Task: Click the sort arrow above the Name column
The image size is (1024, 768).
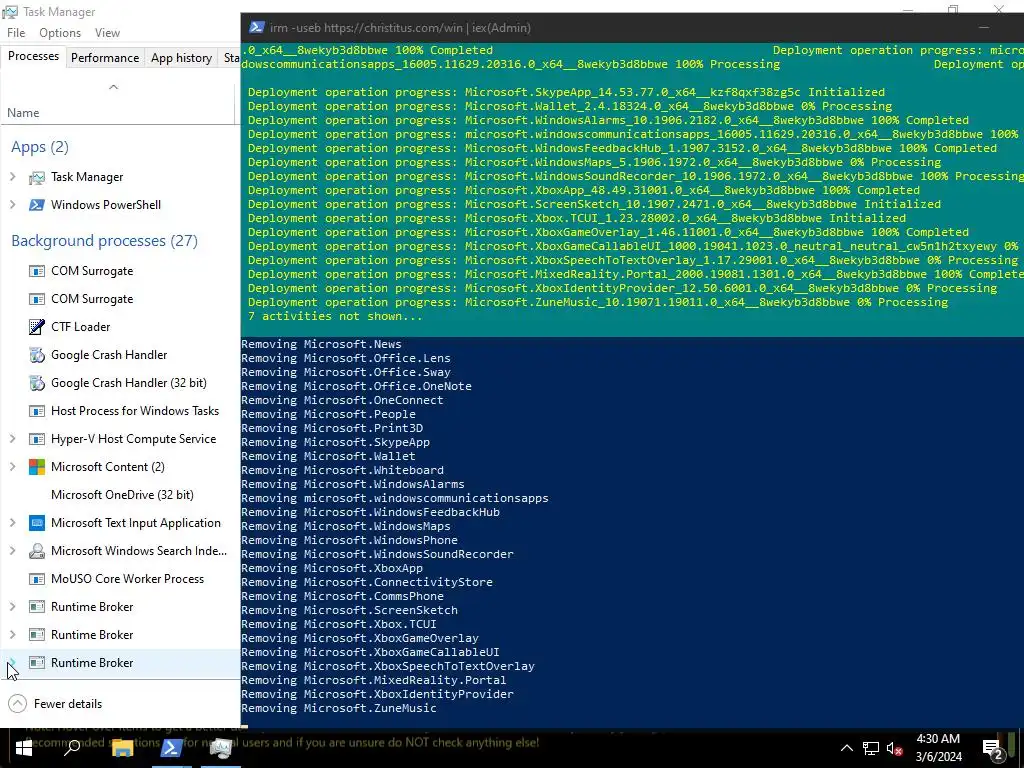Action: pyautogui.click(x=113, y=87)
